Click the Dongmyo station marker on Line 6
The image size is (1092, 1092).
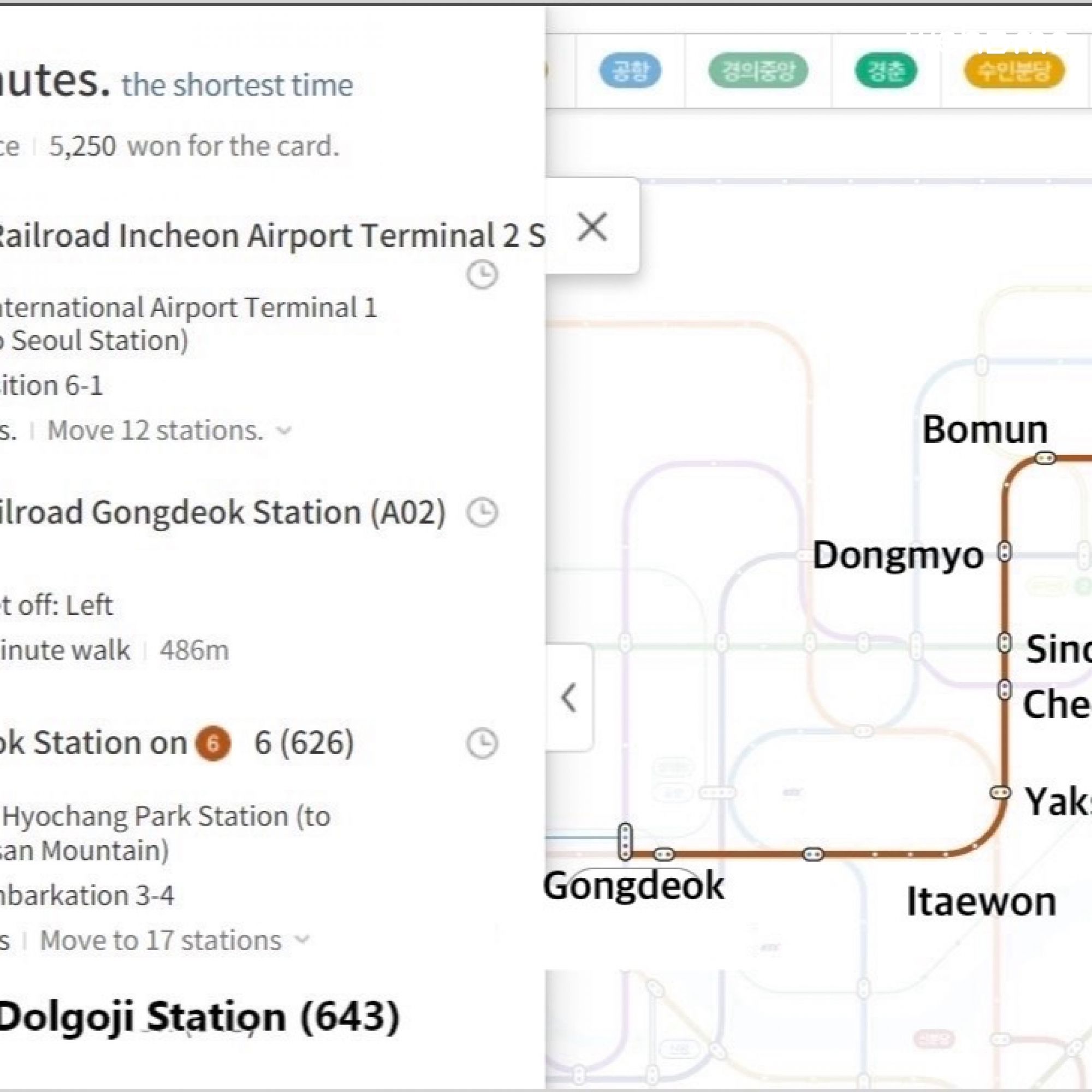[1005, 551]
